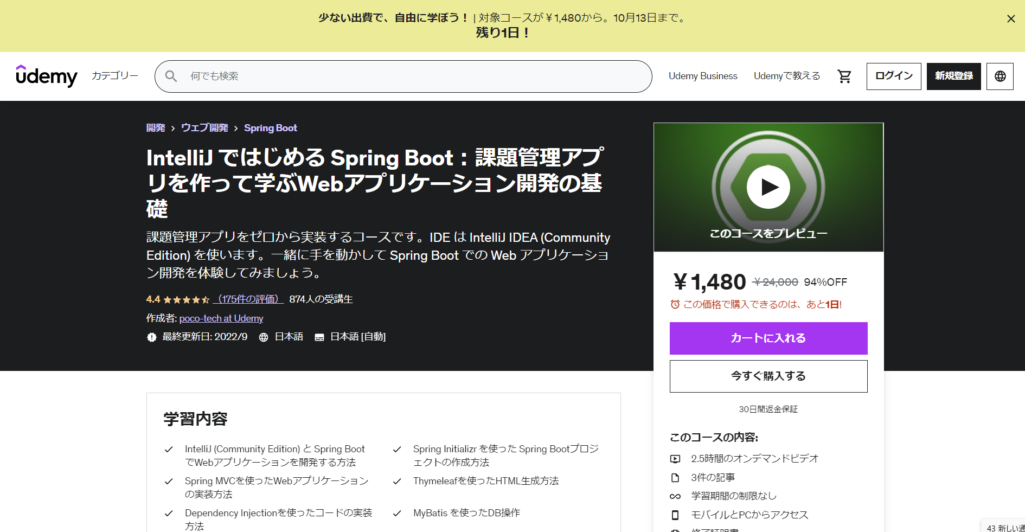
Task: Open the shopping cart icon
Action: pos(844,76)
